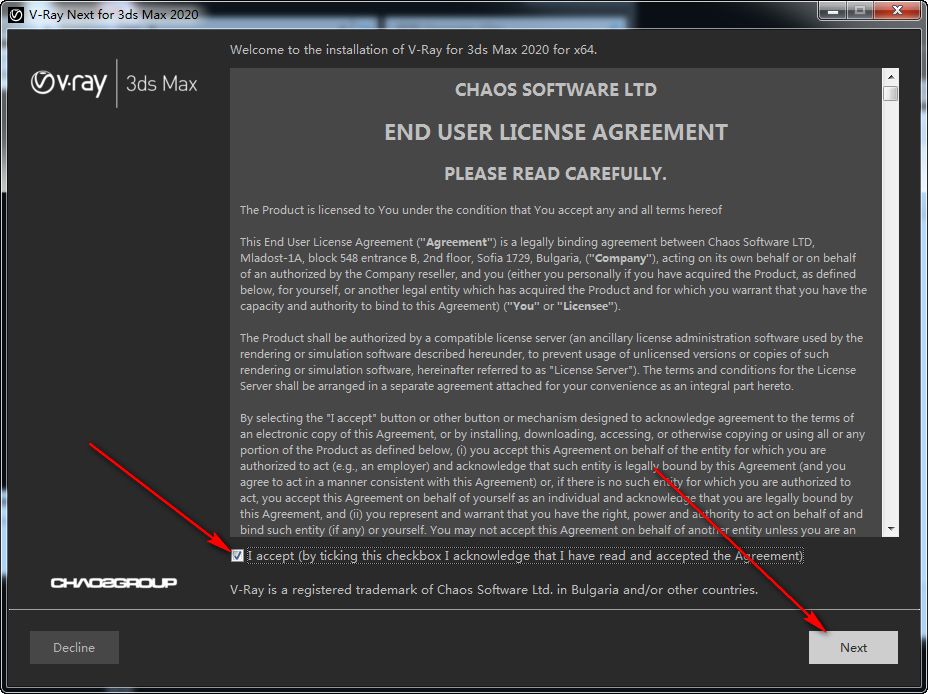This screenshot has height=694, width=928.
Task: Click the Chaos Group logo
Action: pyautogui.click(x=114, y=583)
